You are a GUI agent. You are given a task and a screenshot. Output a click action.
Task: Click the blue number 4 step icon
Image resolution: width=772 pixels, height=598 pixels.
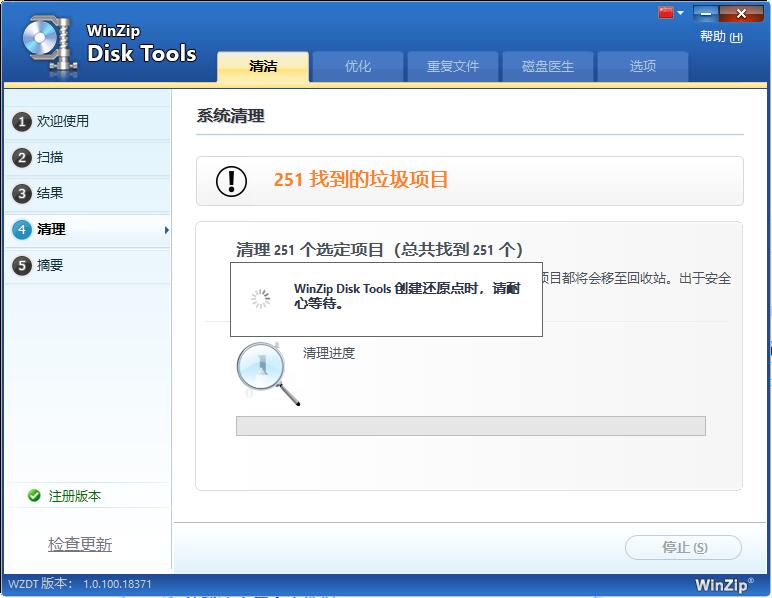(x=22, y=230)
